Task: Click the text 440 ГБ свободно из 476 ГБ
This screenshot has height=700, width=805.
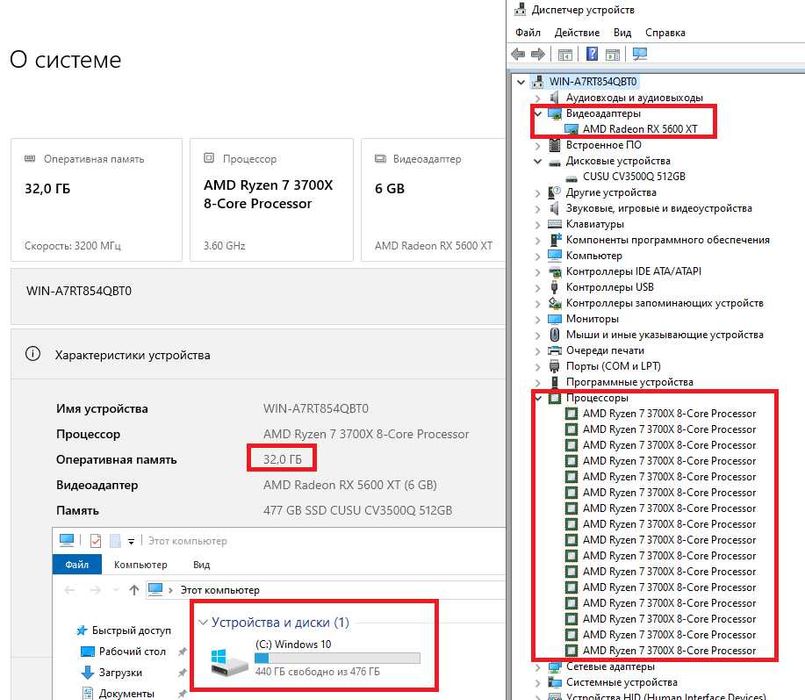Action: click(x=317, y=671)
